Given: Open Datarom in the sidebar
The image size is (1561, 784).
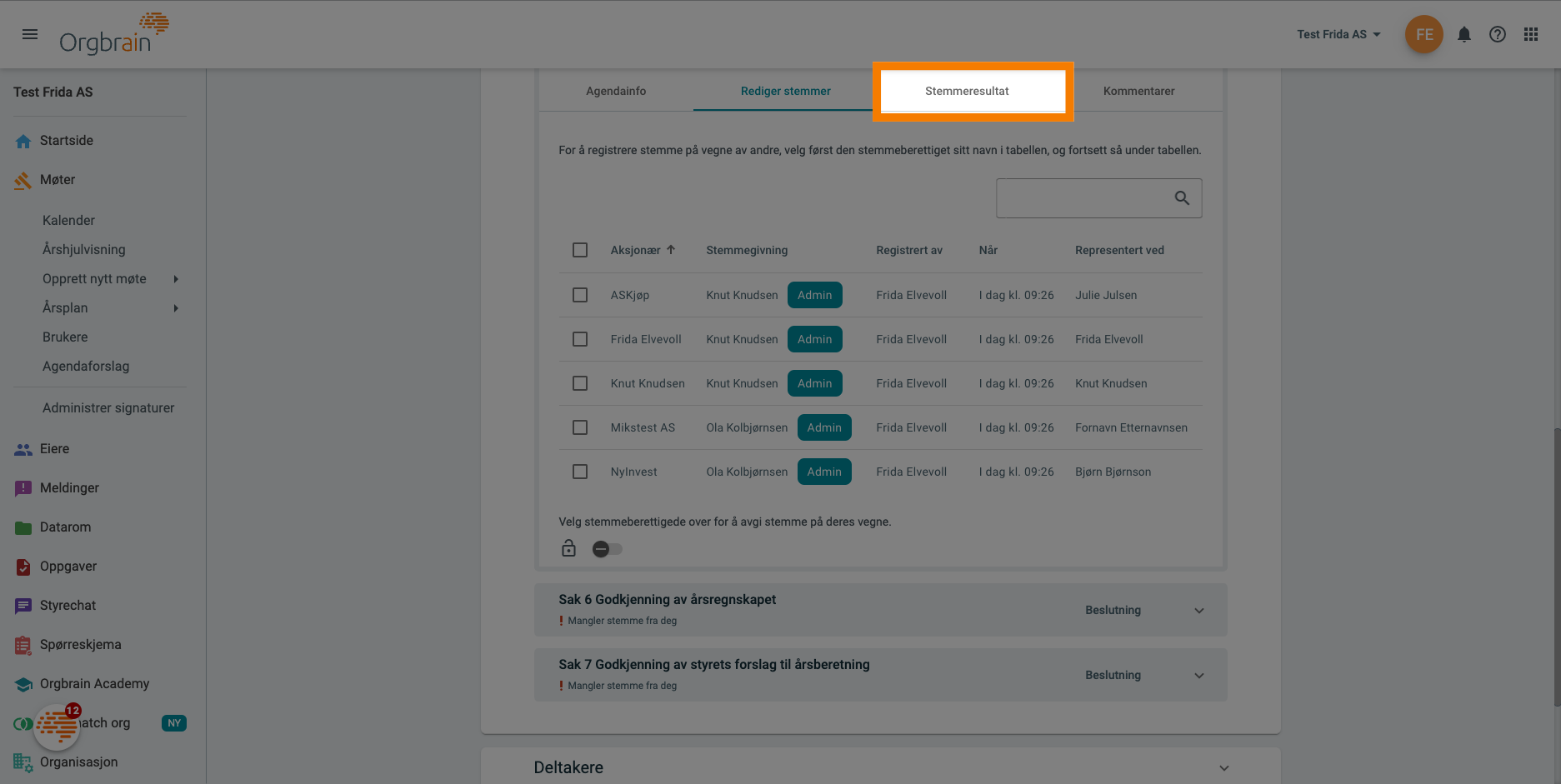Looking at the screenshot, I should click(x=65, y=527).
